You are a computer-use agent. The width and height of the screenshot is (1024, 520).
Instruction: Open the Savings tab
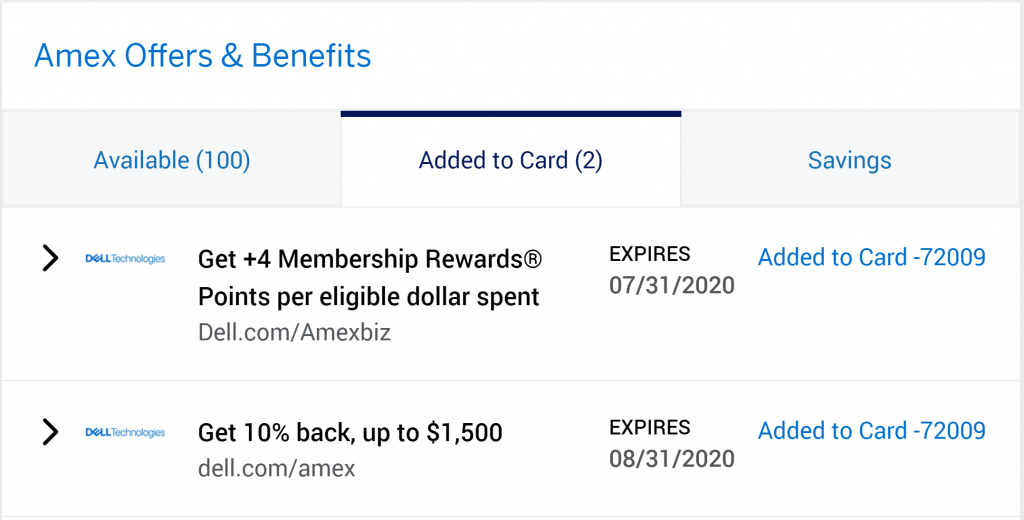click(x=850, y=160)
